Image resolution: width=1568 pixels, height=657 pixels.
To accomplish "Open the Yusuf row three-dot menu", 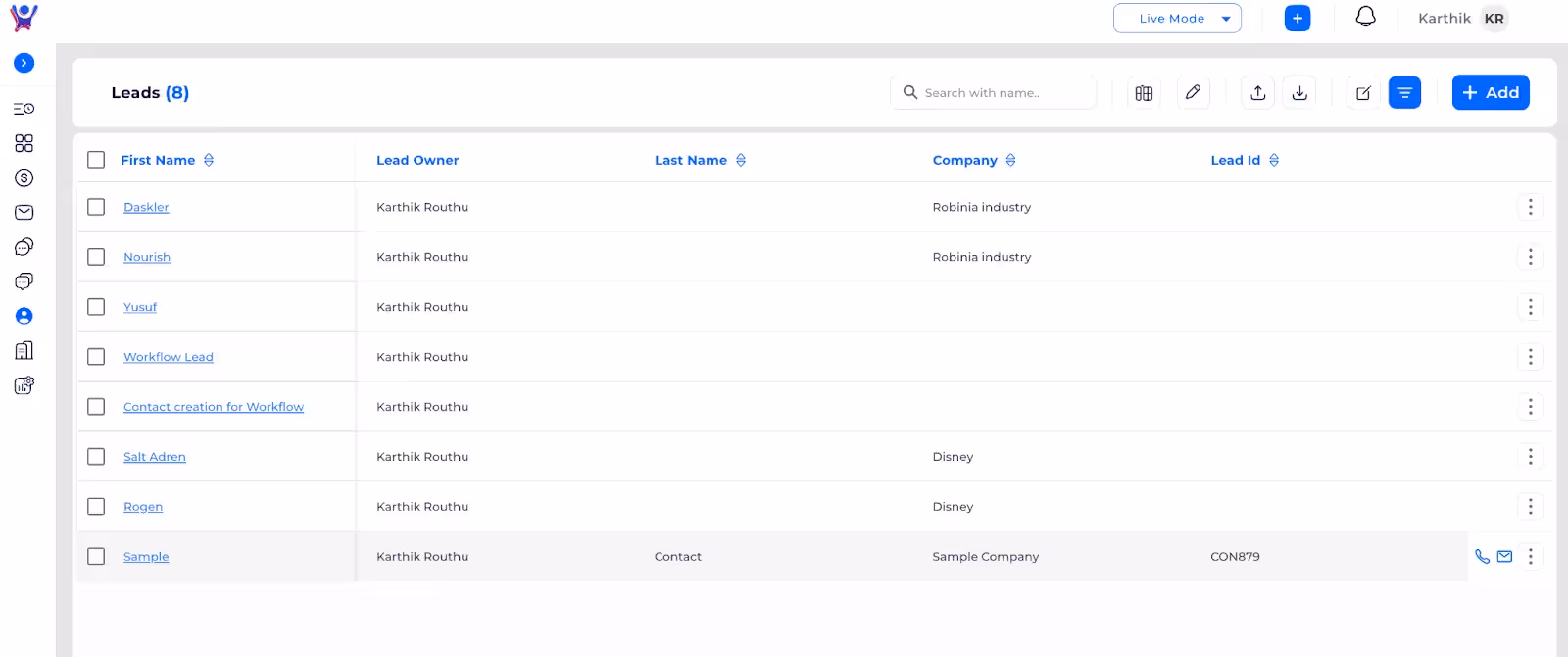I will coord(1531,307).
